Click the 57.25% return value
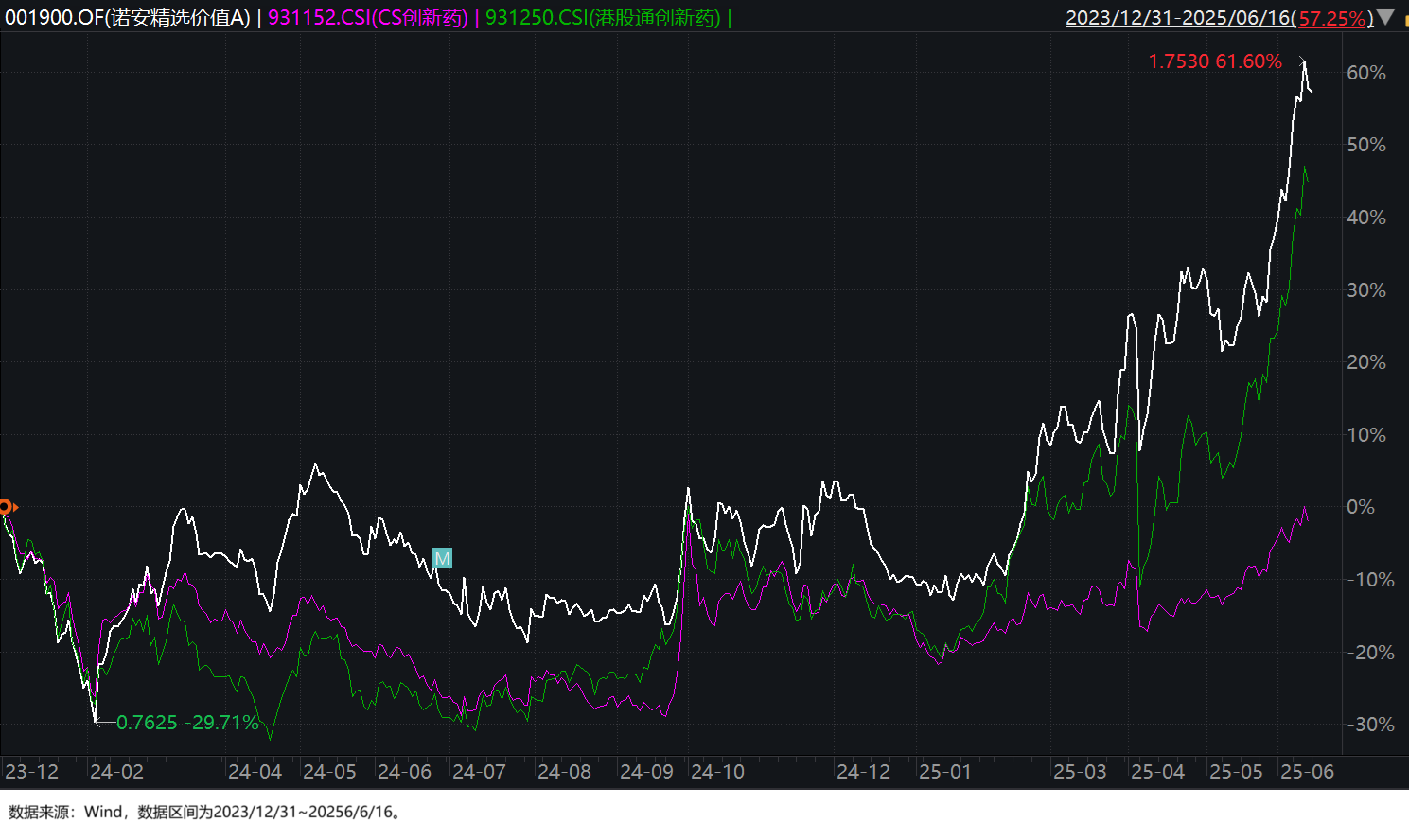Image resolution: width=1409 pixels, height=840 pixels. tap(1332, 18)
